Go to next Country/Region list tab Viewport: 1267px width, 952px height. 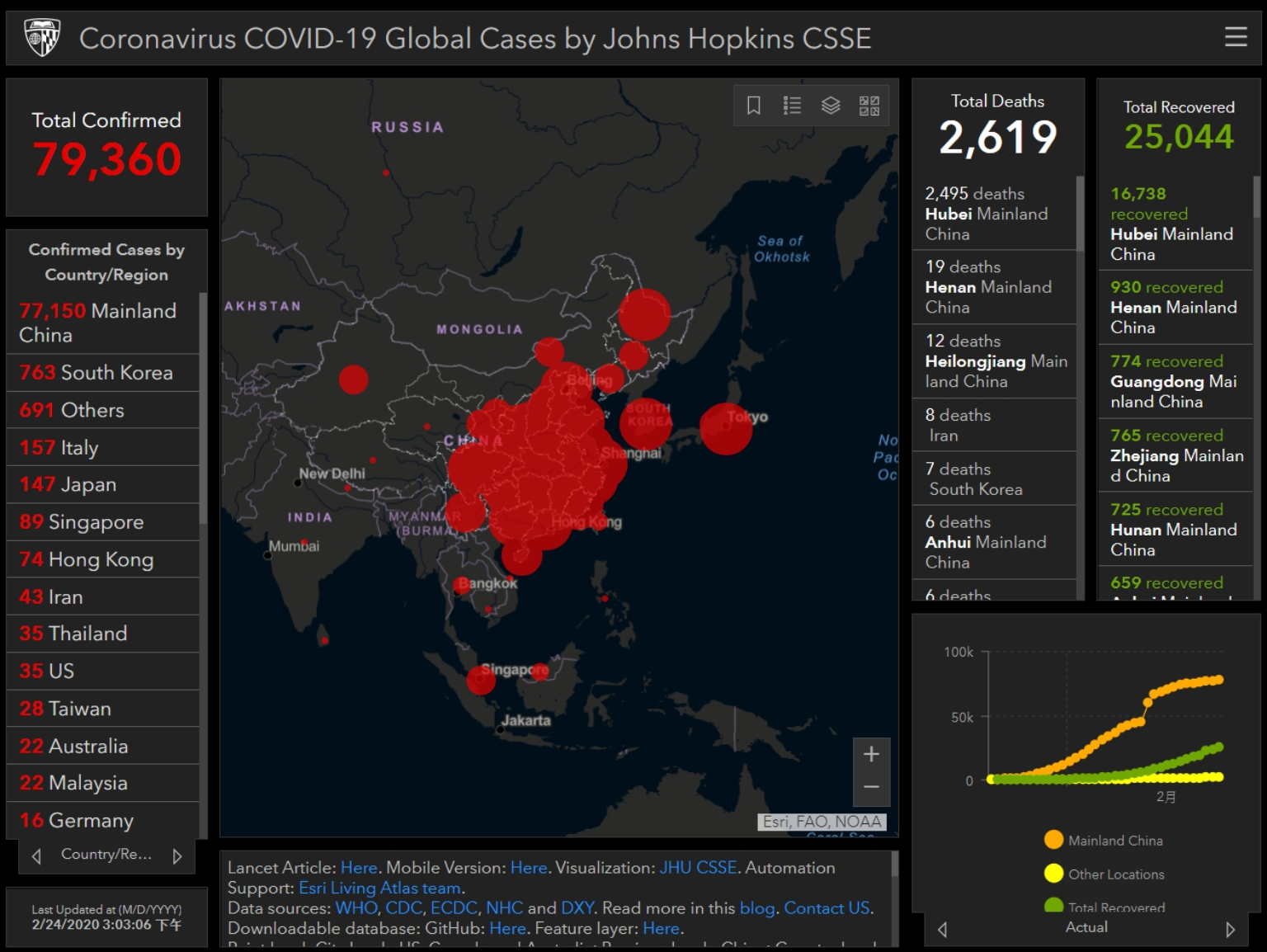tap(177, 856)
